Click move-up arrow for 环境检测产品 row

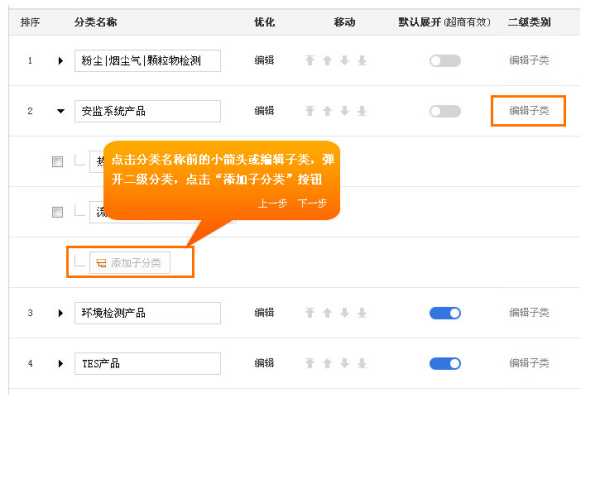327,313
